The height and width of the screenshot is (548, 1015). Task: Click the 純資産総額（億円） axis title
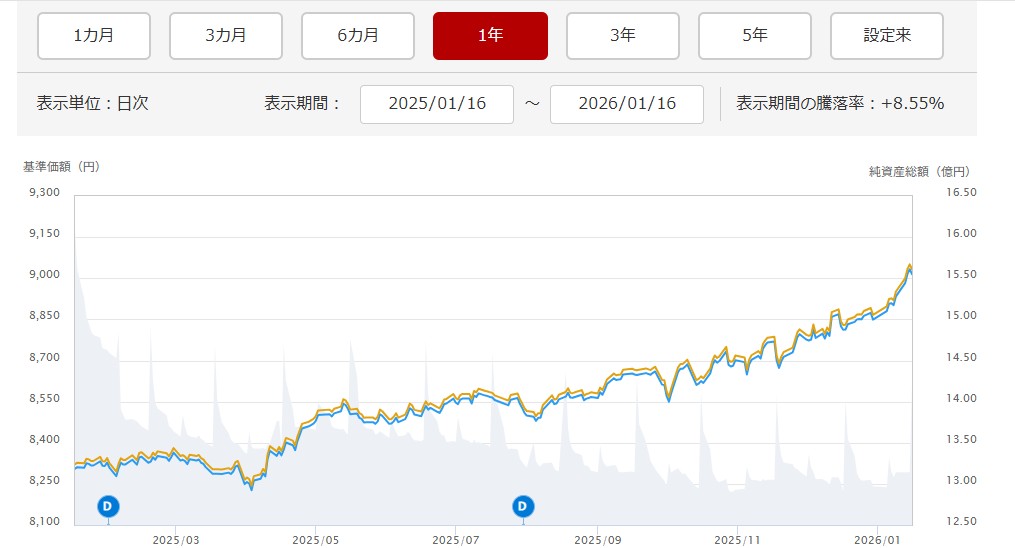(919, 172)
